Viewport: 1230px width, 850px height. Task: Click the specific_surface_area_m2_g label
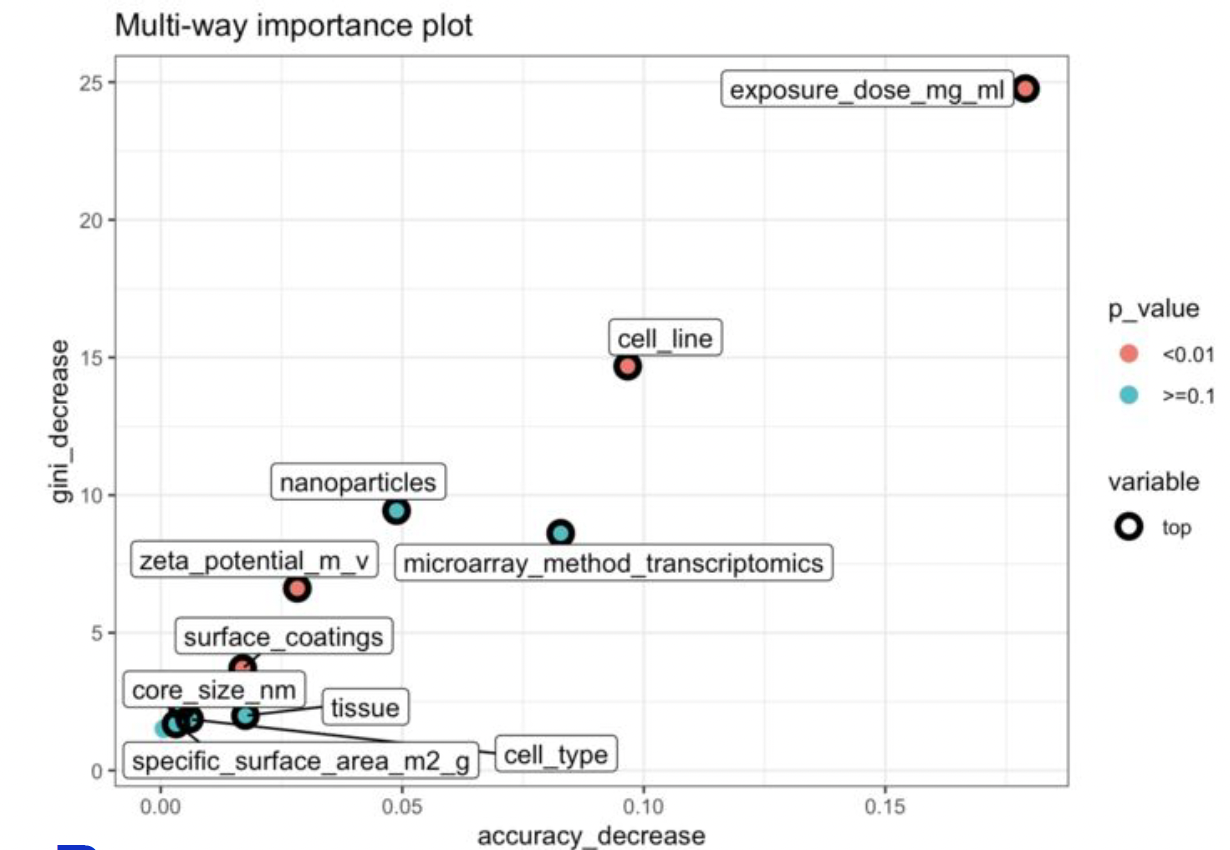coord(300,762)
